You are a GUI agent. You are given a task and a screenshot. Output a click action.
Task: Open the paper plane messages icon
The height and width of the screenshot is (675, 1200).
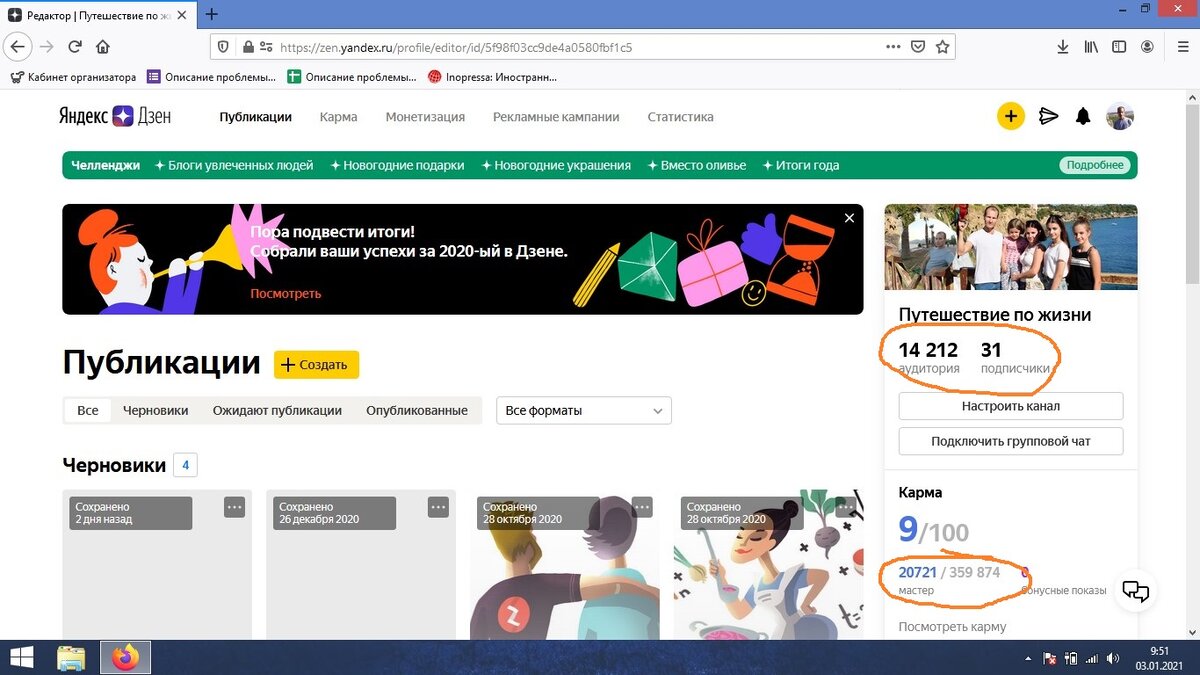coord(1048,116)
